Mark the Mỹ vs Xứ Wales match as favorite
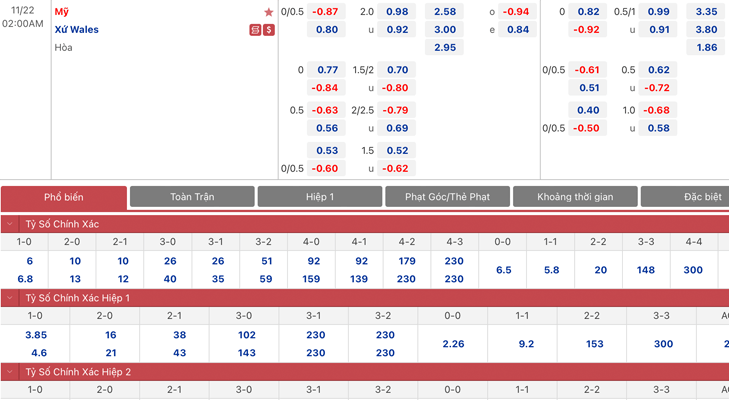Image resolution: width=729 pixels, height=400 pixels. [268, 12]
